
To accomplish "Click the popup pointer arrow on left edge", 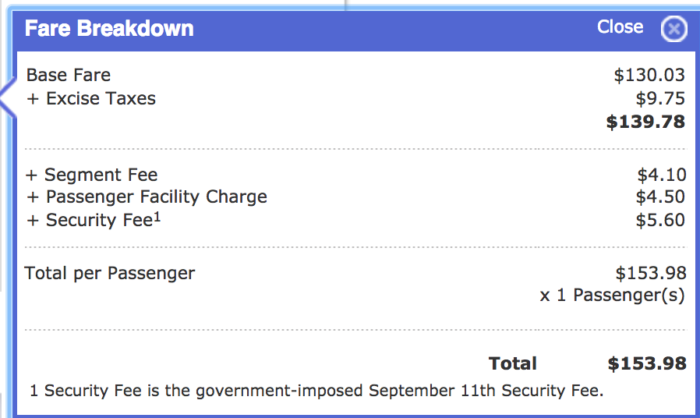I will coord(8,98).
